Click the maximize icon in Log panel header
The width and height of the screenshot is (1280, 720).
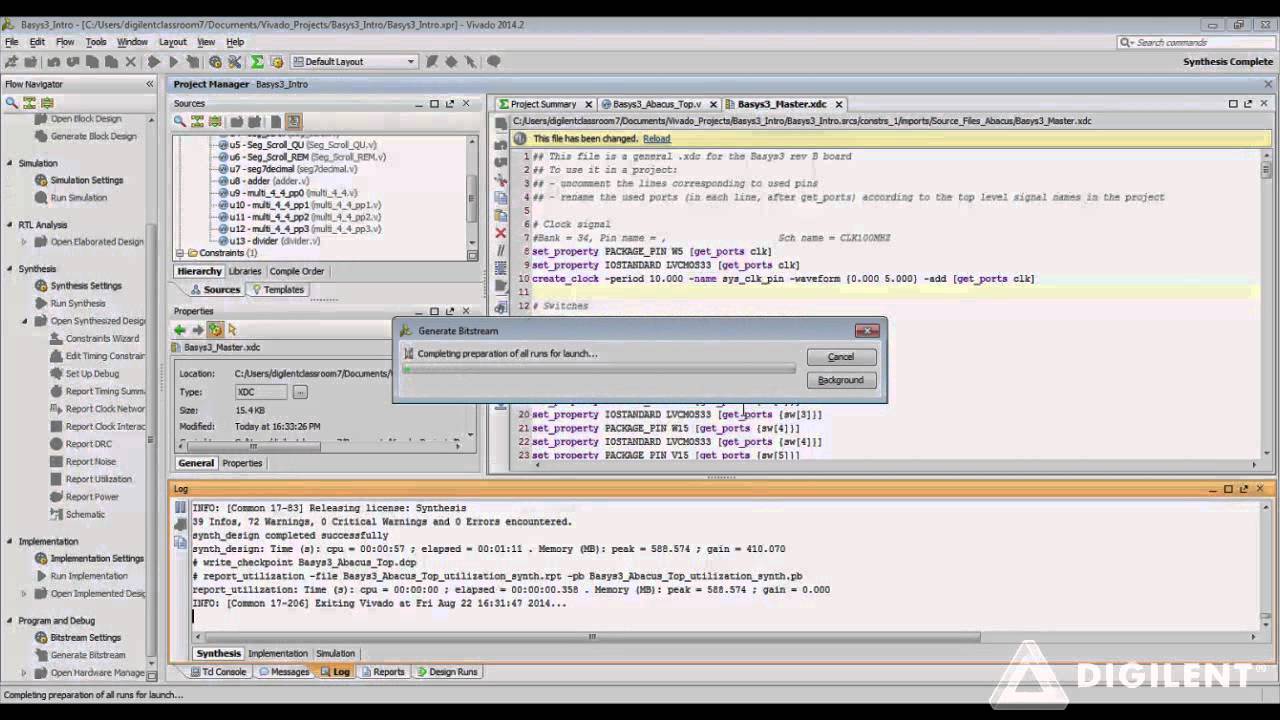pyautogui.click(x=1228, y=489)
